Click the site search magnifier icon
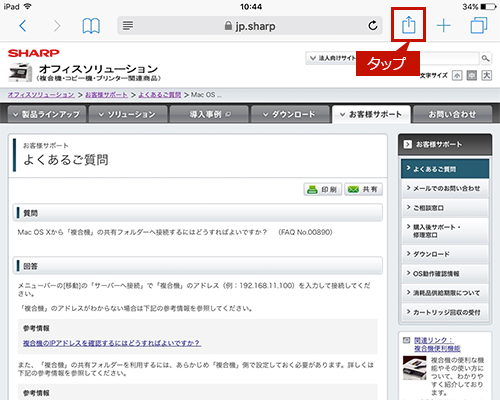Screen dimensions: 500x400 (x=485, y=58)
